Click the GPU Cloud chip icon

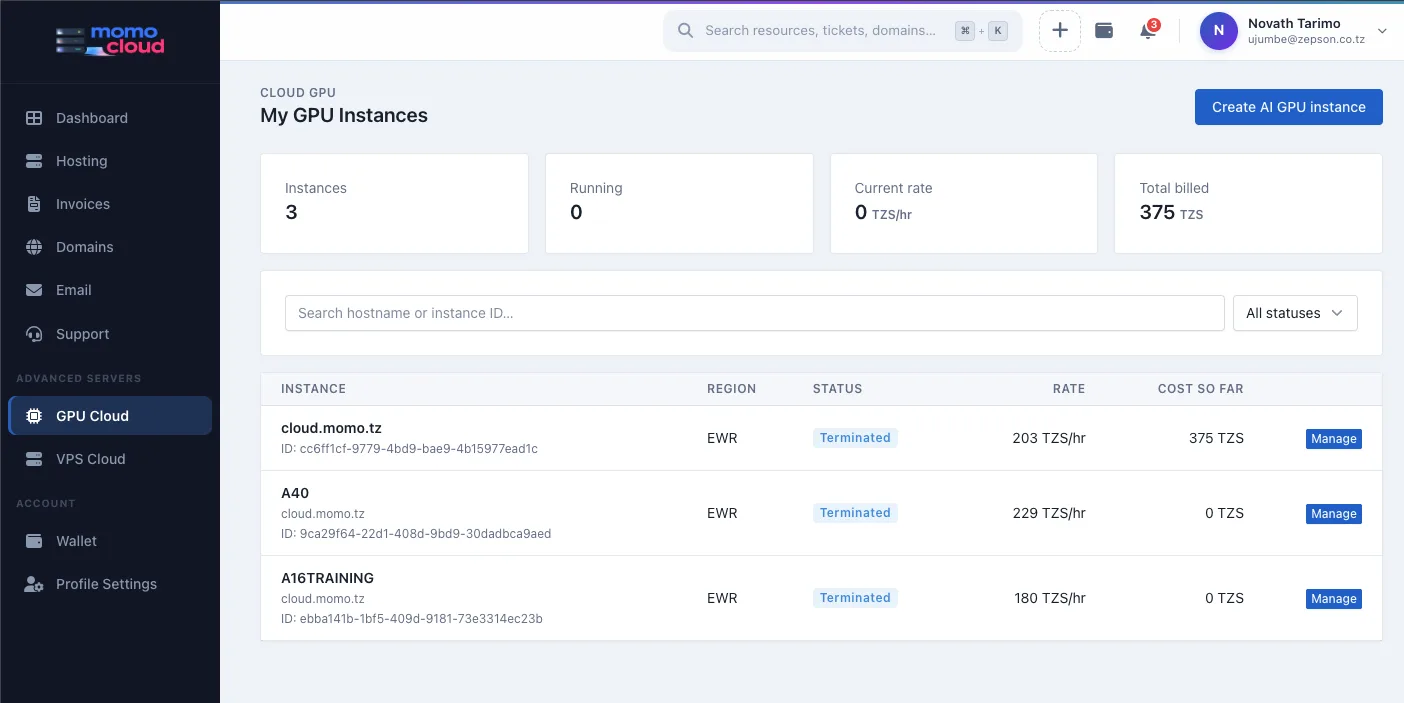[x=34, y=416]
